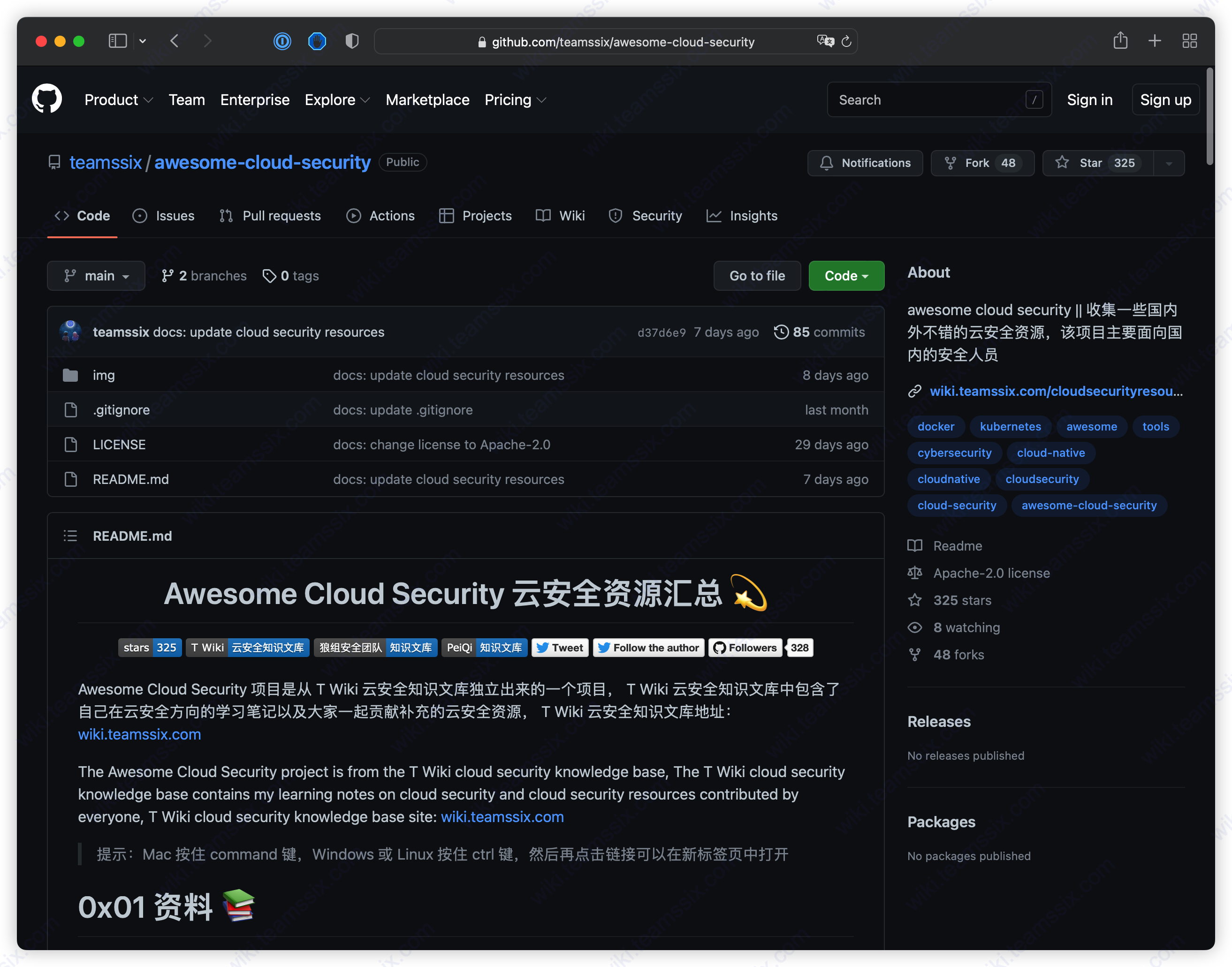Click the teamssix commit author avatar
1232x967 pixels.
point(70,332)
